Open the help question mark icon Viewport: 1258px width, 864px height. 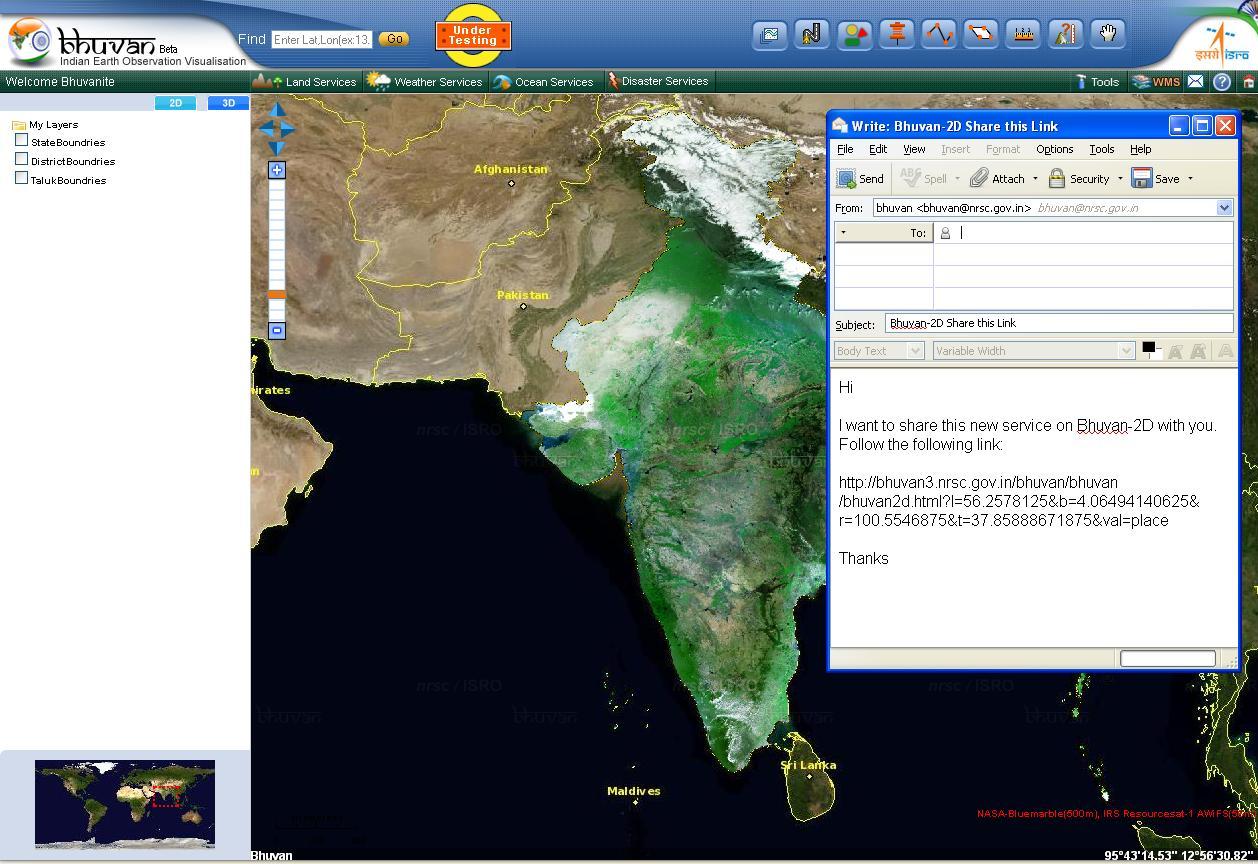click(x=1222, y=82)
